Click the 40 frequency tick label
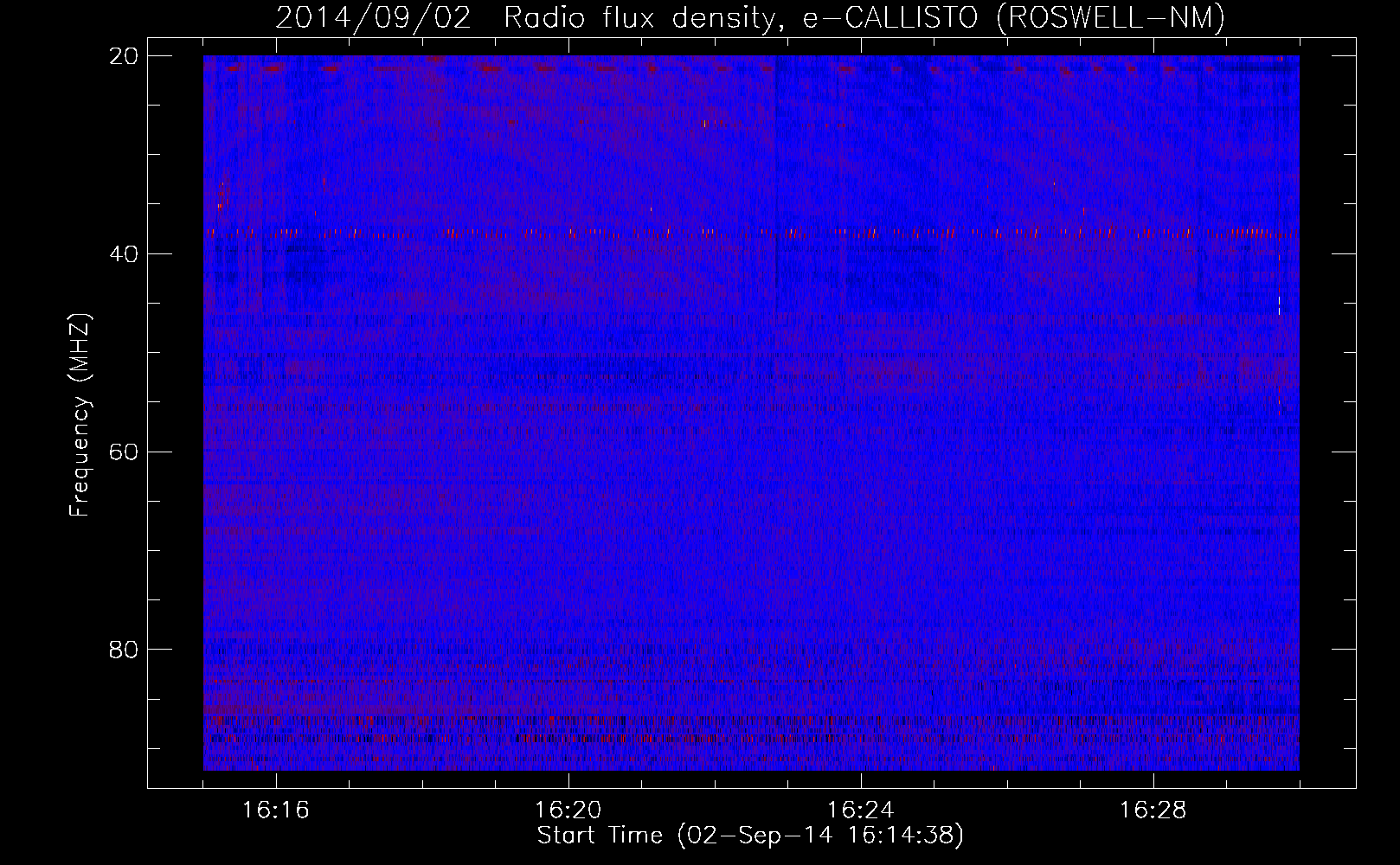Viewport: 1400px width, 865px height. click(x=124, y=254)
